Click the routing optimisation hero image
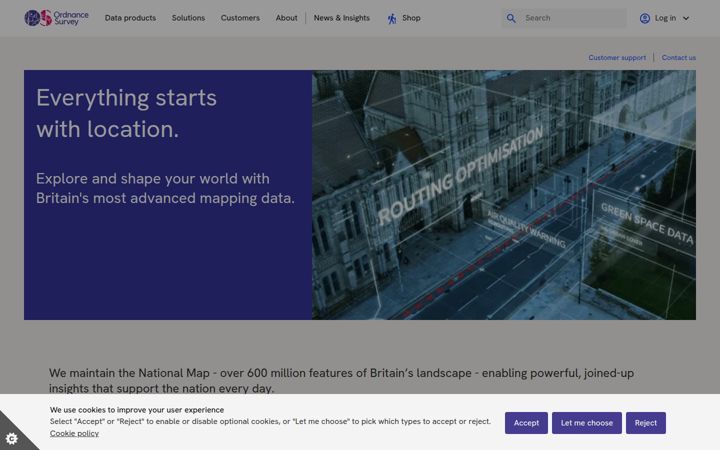This screenshot has width=720, height=450. pyautogui.click(x=504, y=195)
